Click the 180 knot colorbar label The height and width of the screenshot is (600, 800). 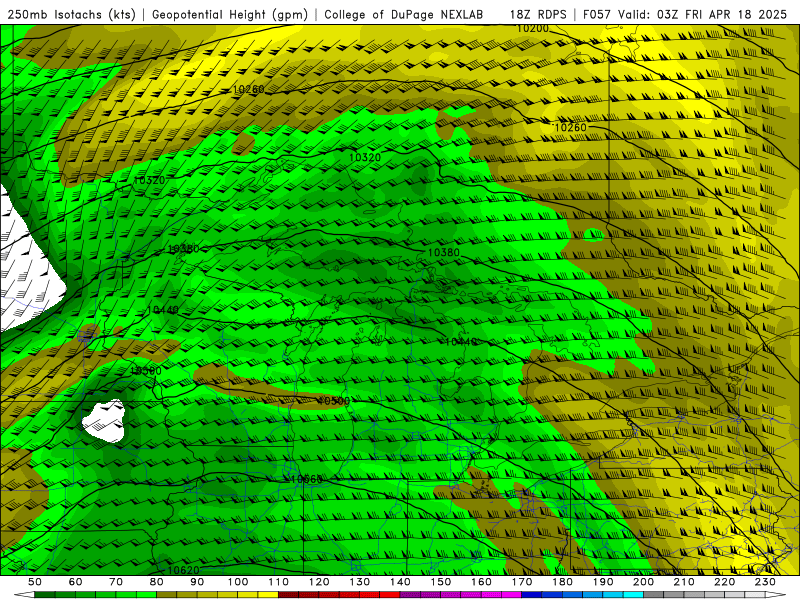[562, 582]
